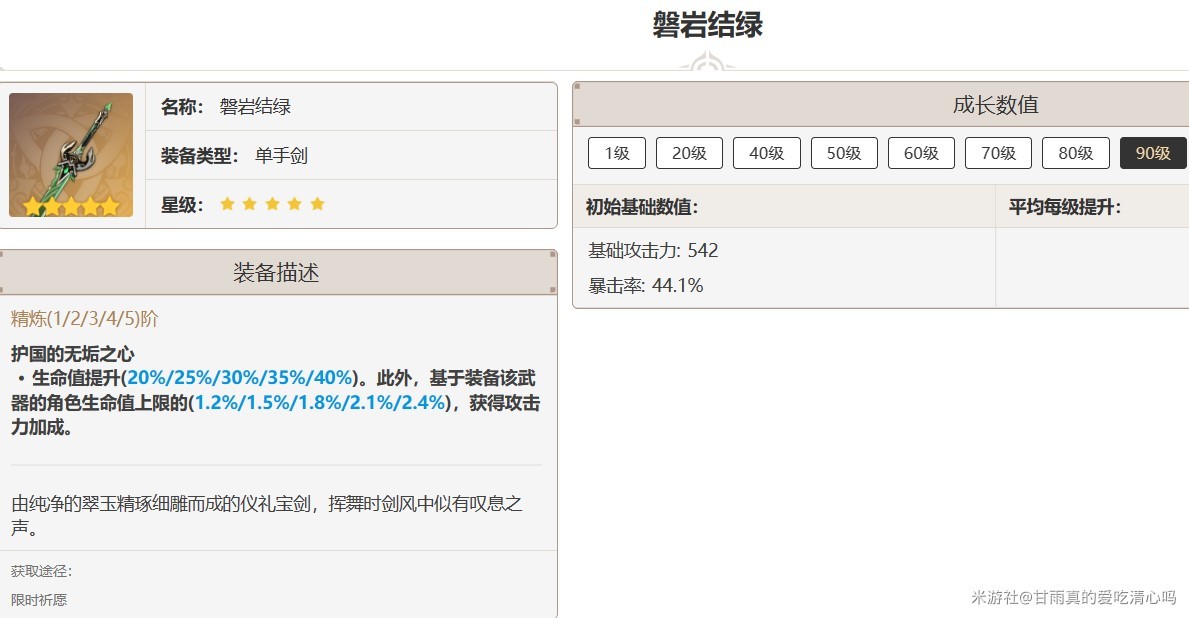Click the 磐岩结绿 weapon thumbnail image
This screenshot has width=1189, height=618.
pyautogui.click(x=71, y=155)
